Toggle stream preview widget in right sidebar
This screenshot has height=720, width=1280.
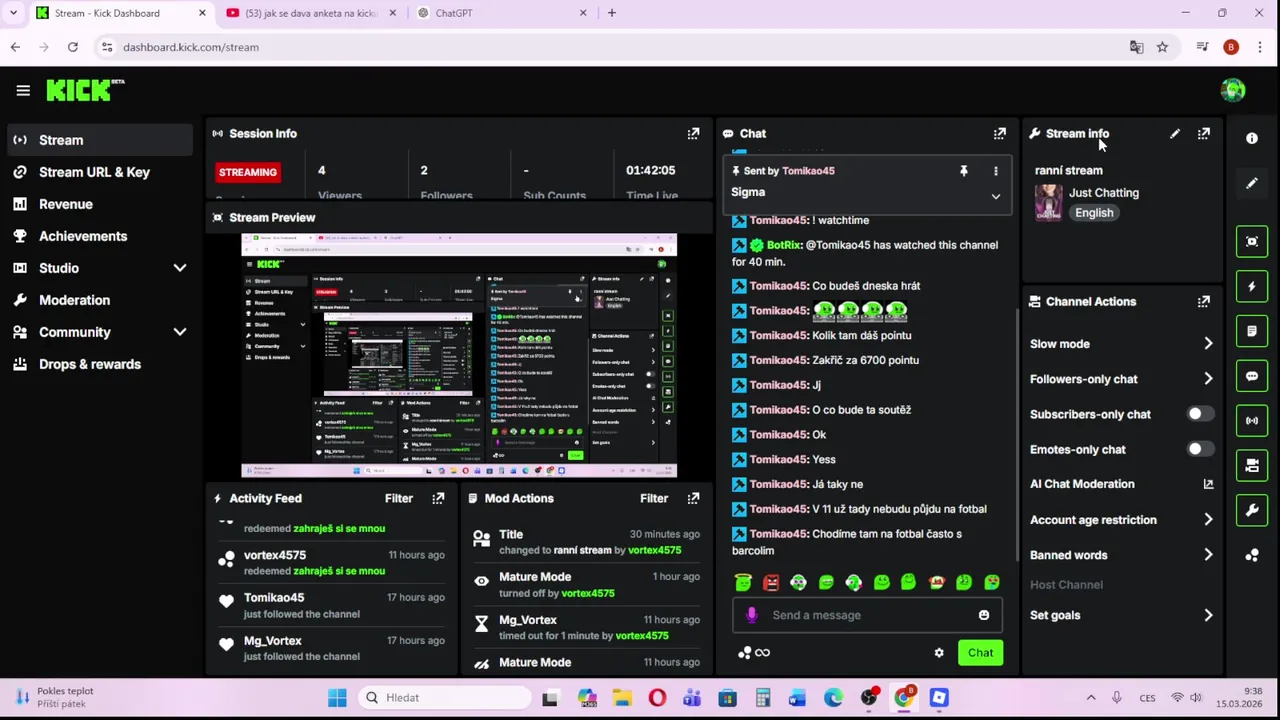[x=1252, y=241]
